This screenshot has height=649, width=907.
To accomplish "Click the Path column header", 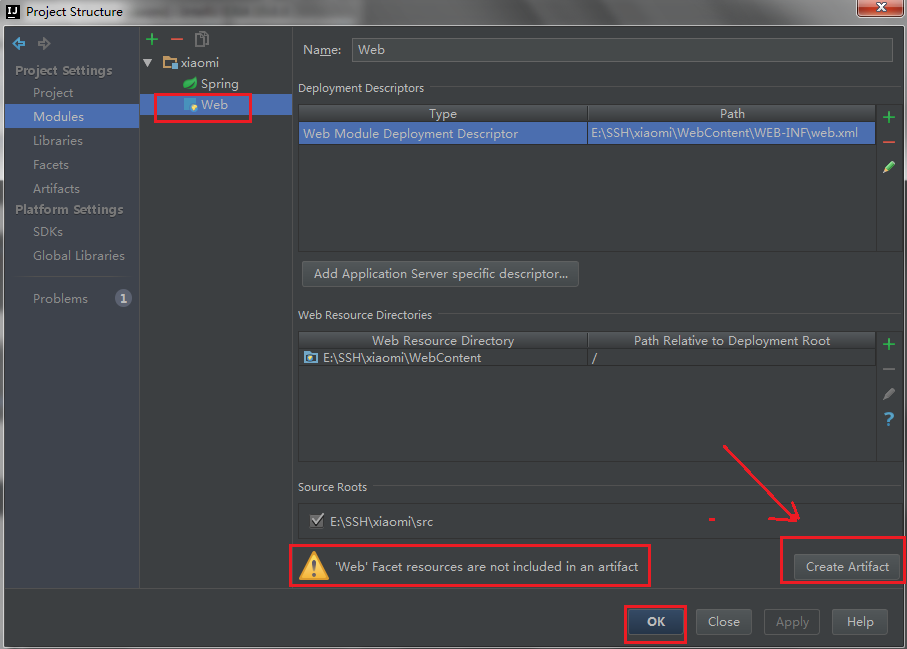I will (731, 113).
